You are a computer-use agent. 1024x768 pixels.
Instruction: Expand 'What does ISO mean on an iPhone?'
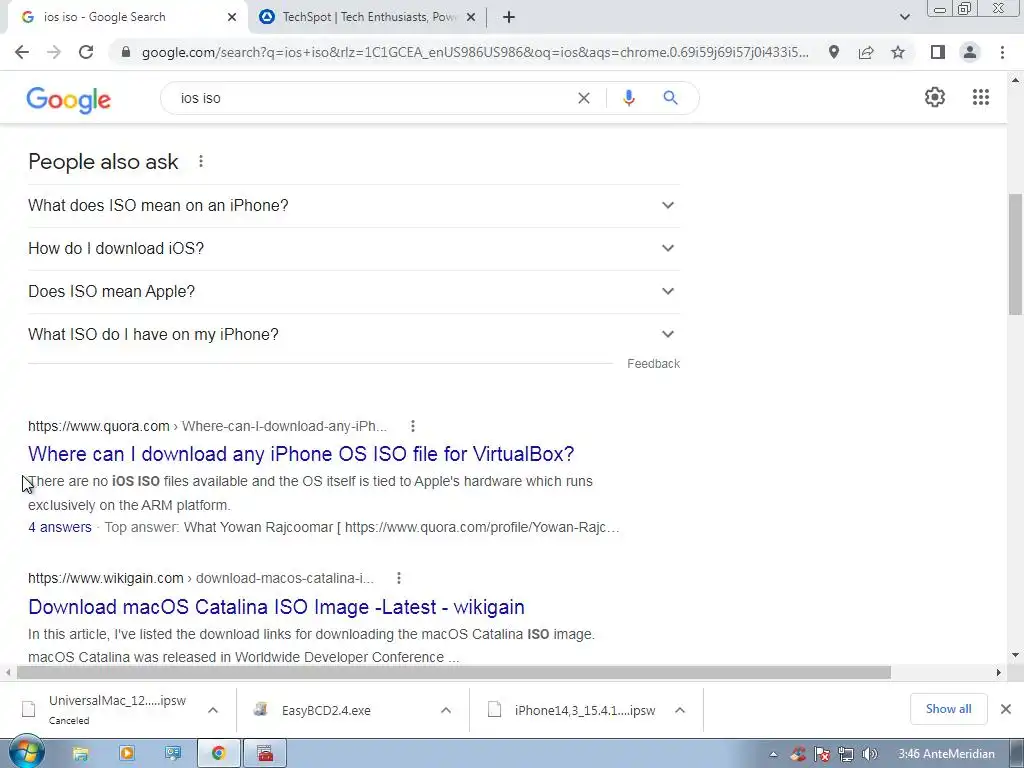point(354,206)
